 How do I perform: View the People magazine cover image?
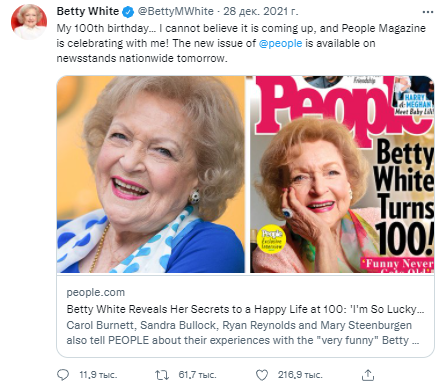pos(342,174)
